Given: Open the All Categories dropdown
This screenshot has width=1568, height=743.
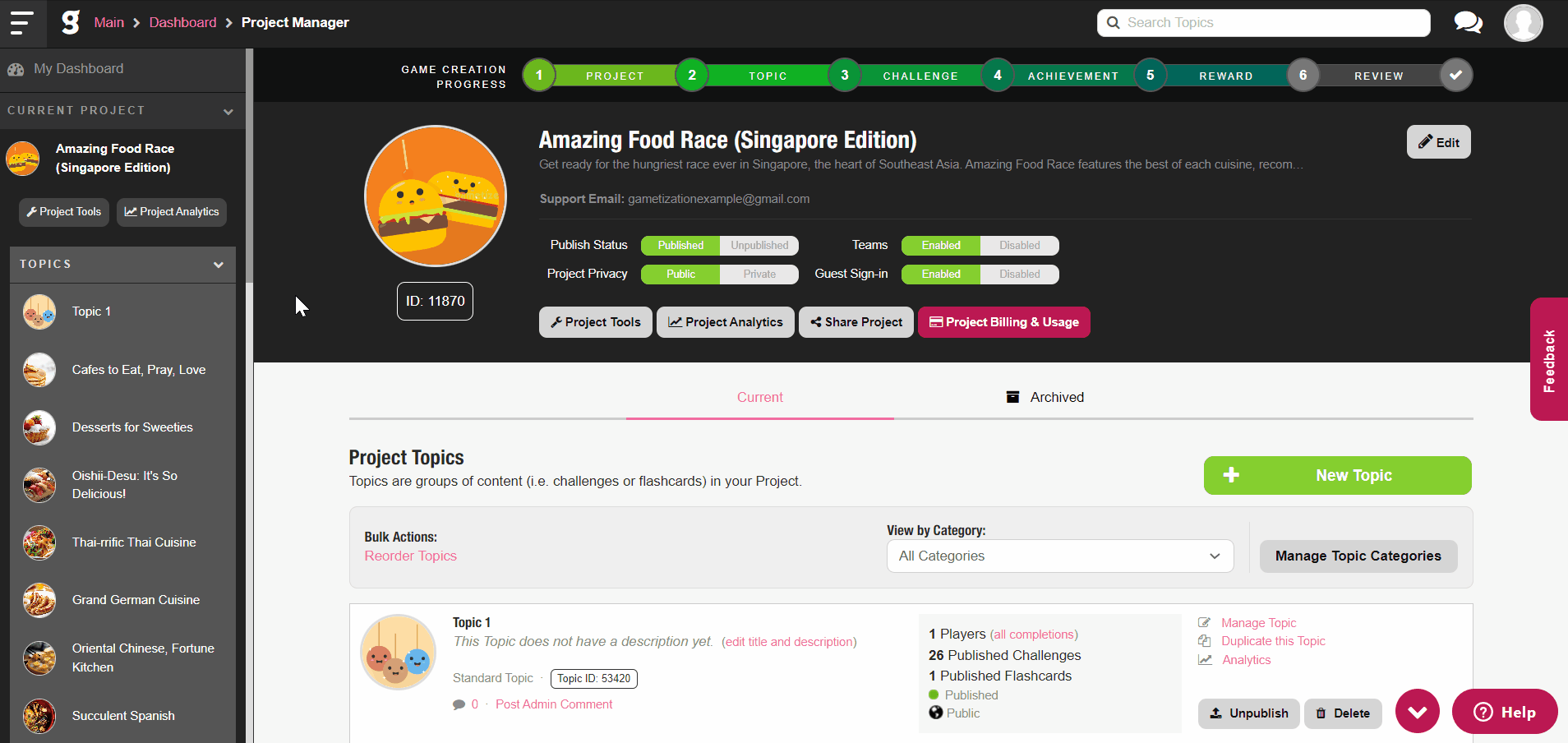Looking at the screenshot, I should click(1060, 556).
